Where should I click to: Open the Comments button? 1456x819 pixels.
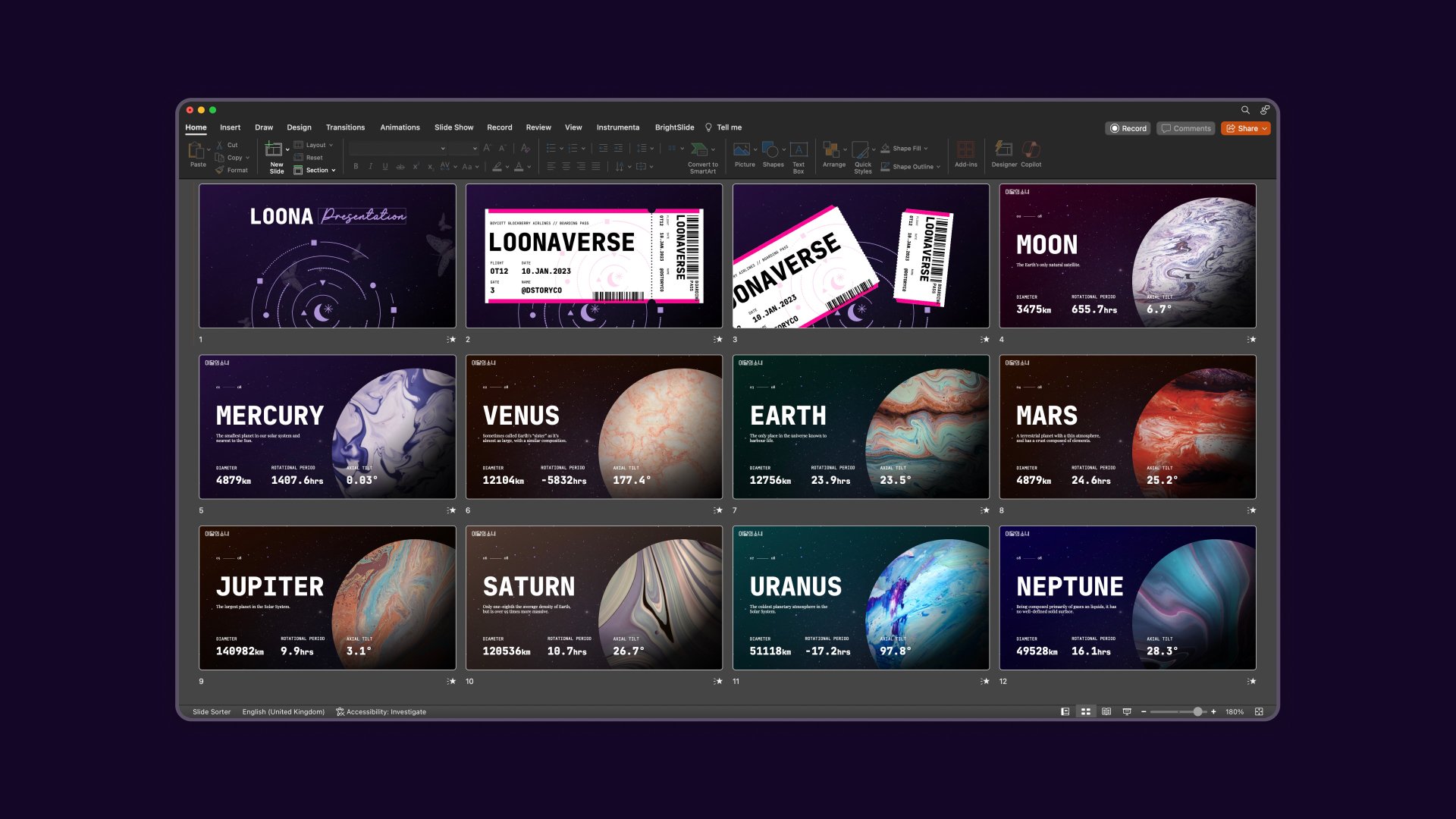coord(1186,129)
